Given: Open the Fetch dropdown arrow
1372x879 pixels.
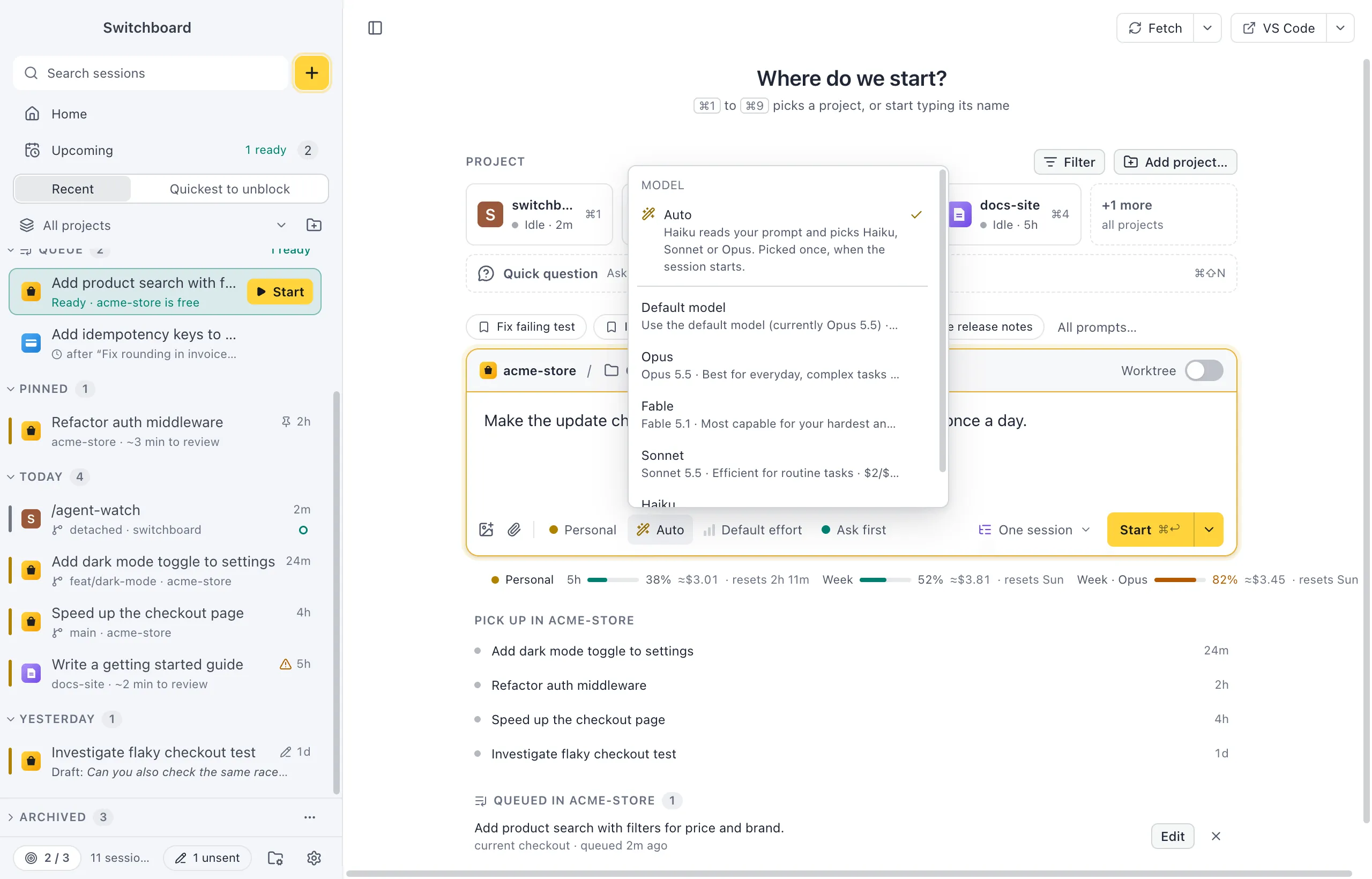Looking at the screenshot, I should [x=1207, y=28].
